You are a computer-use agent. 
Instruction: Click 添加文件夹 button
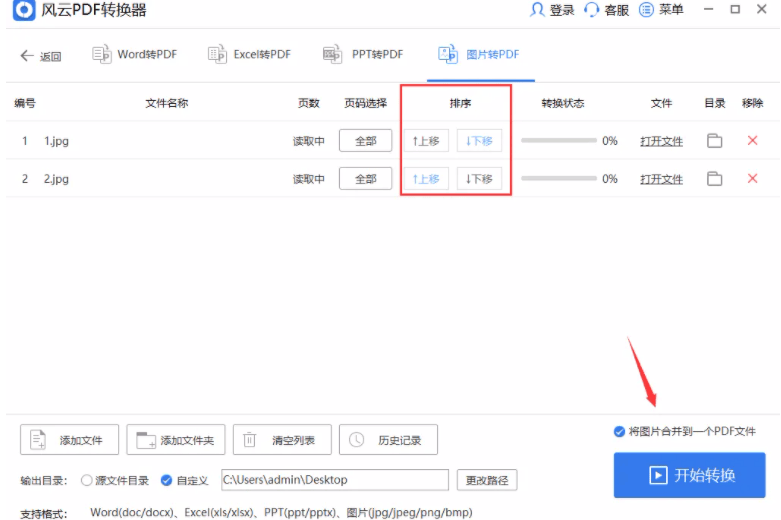click(176, 440)
